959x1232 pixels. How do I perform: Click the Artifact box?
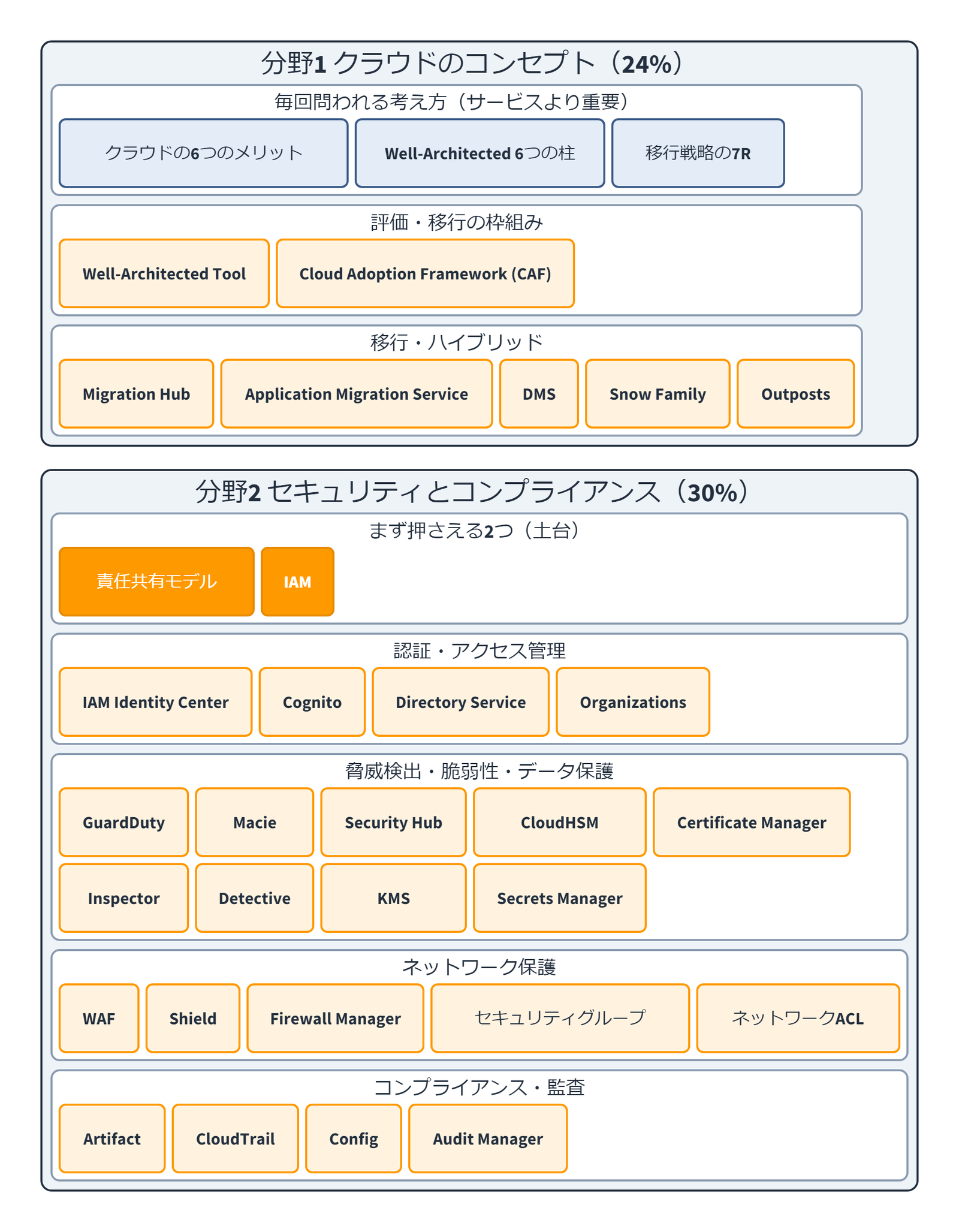click(111, 1138)
